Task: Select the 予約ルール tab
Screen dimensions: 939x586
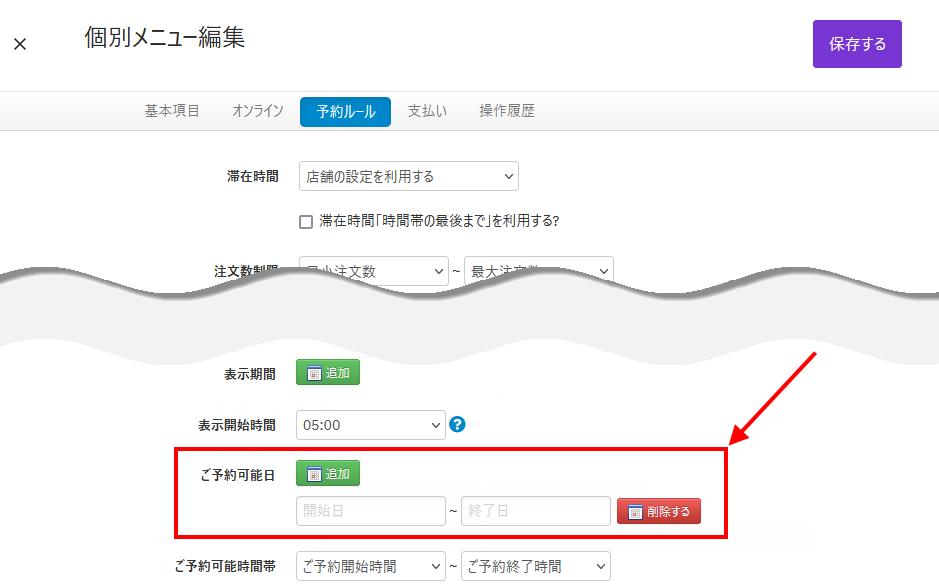Action: point(345,112)
